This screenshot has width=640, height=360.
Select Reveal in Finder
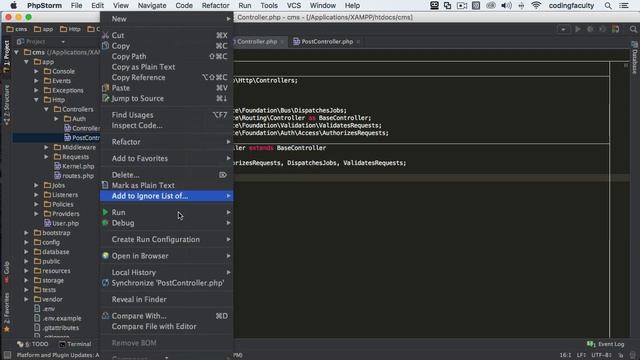167,299
